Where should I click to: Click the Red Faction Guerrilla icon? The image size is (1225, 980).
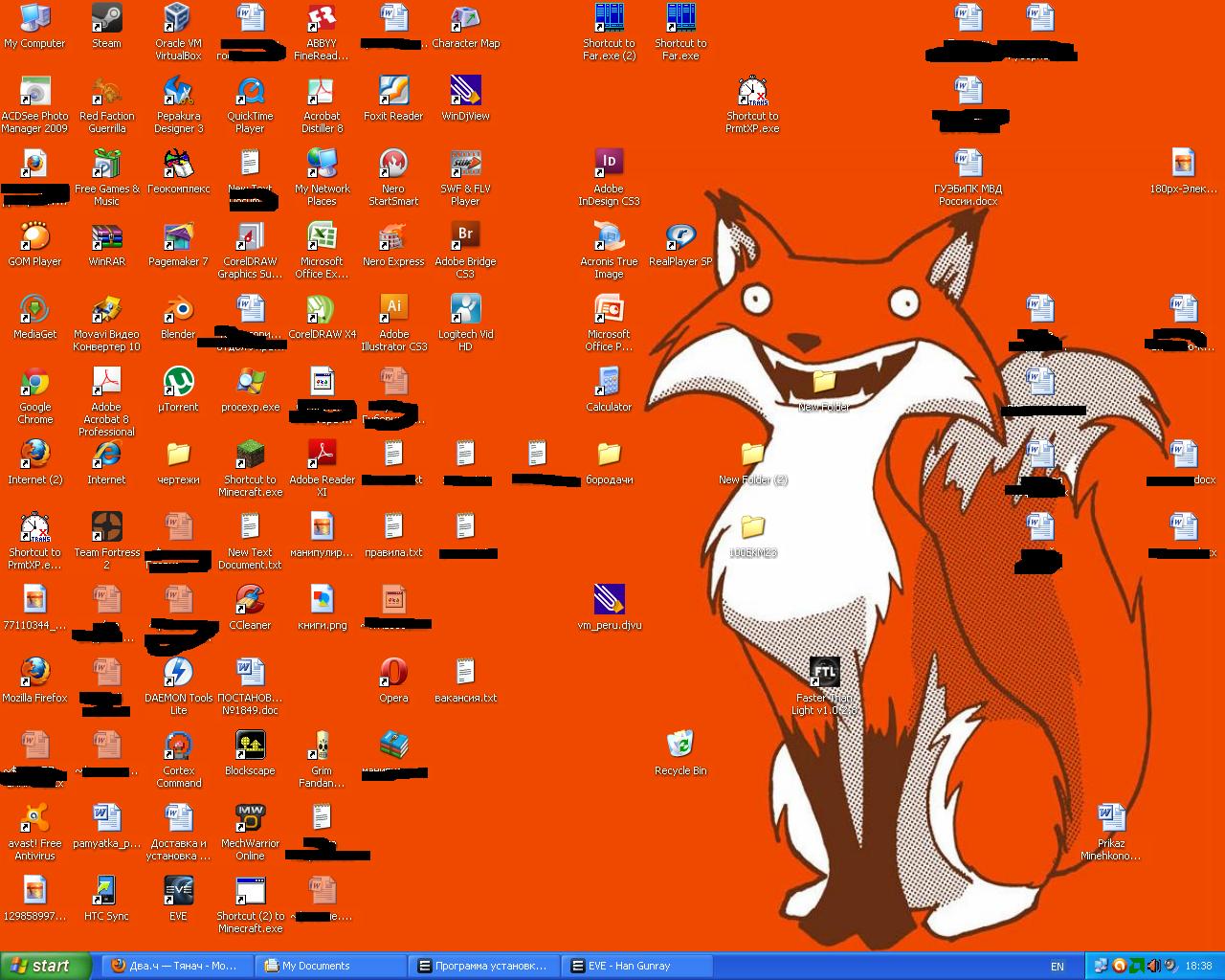coord(106,105)
